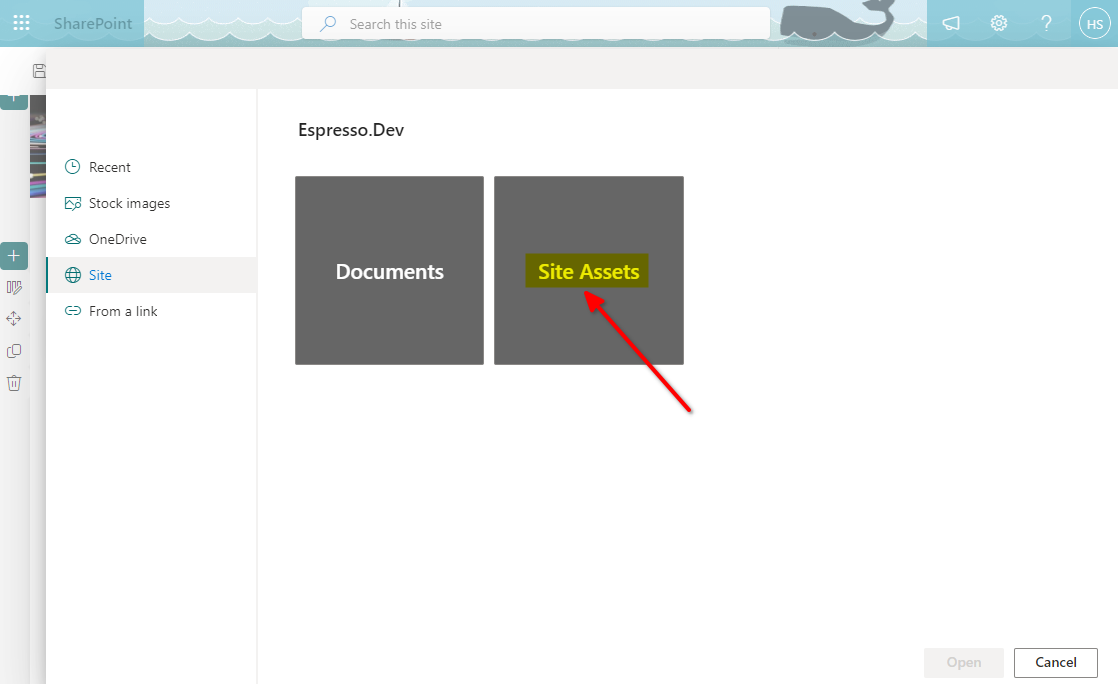This screenshot has height=684, width=1118.
Task: Open the app launcher waffle icon
Action: click(x=21, y=24)
